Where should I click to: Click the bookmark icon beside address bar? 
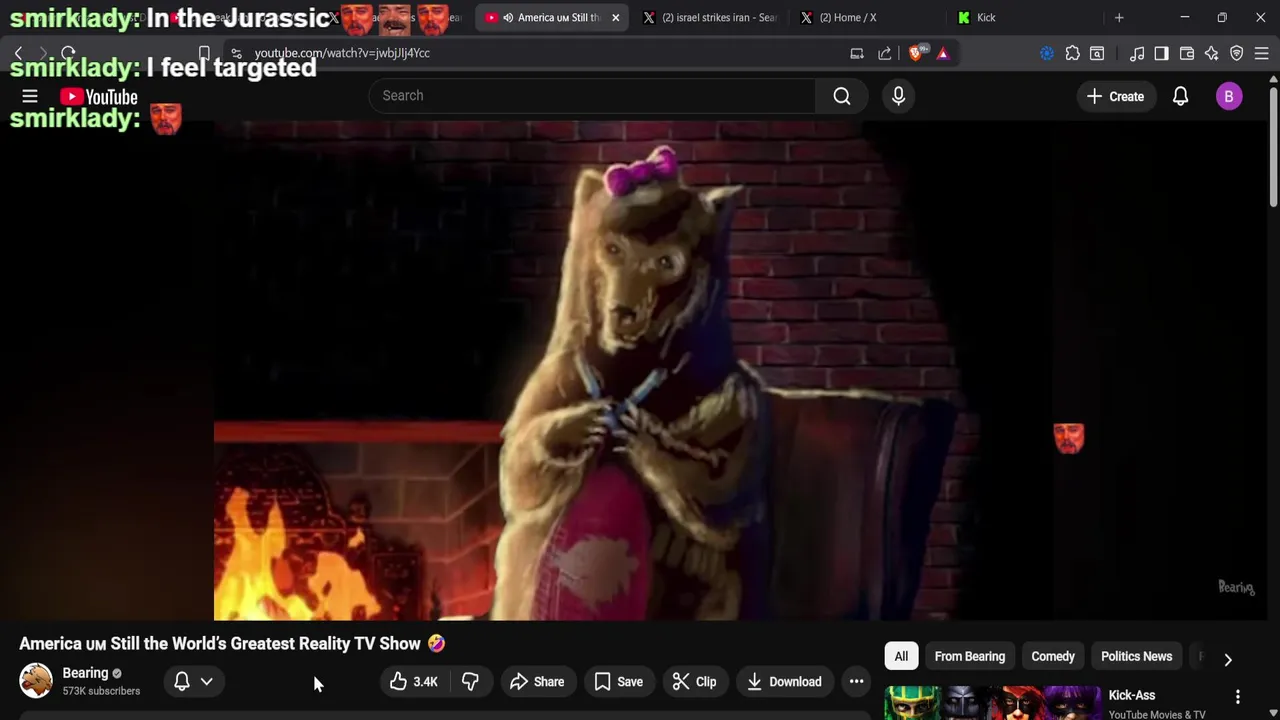click(x=204, y=53)
